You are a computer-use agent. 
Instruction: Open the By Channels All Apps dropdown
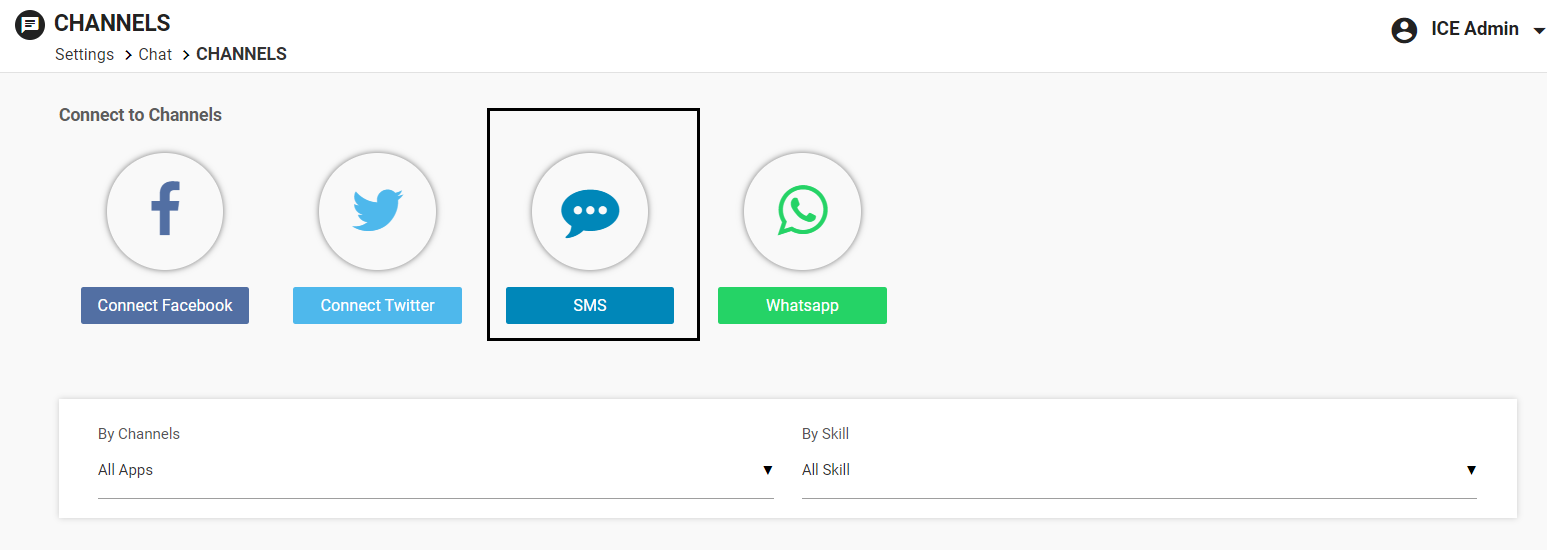coord(436,470)
